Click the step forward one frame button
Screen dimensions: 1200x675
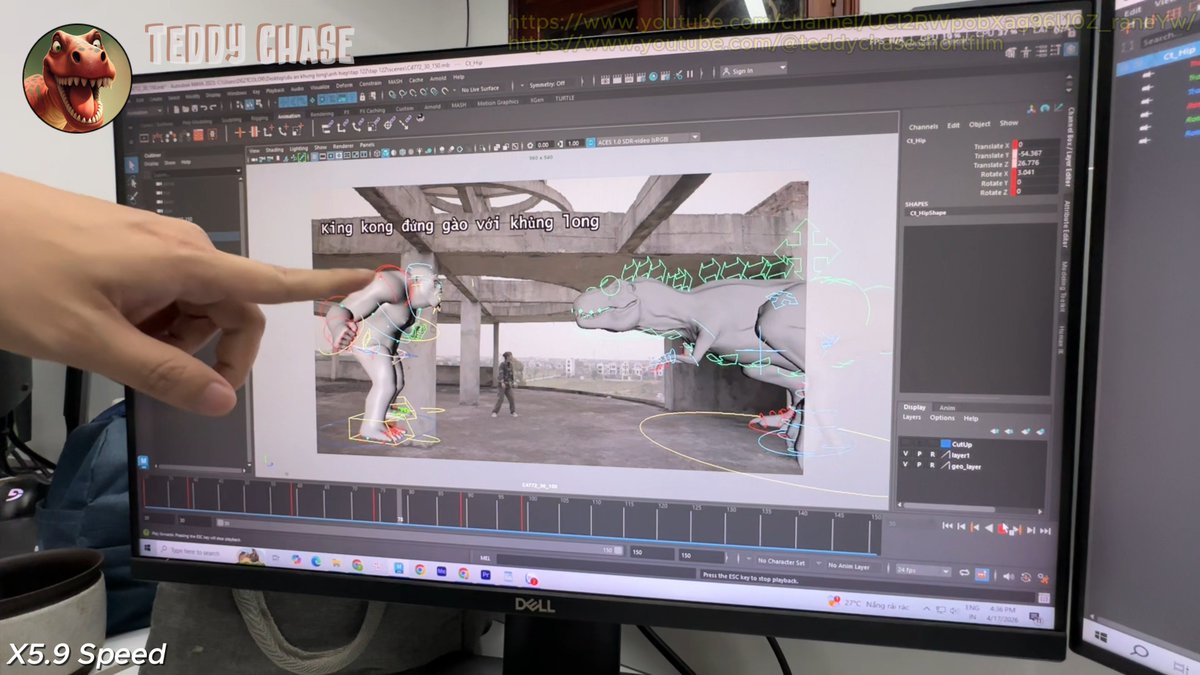[1031, 530]
